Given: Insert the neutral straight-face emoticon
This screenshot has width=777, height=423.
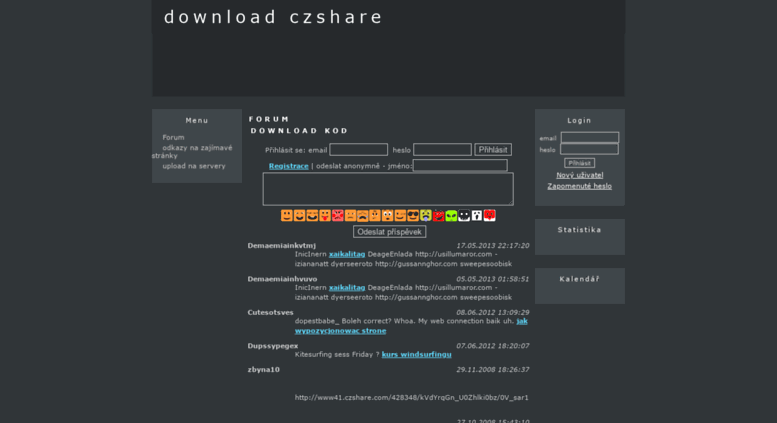Looking at the screenshot, I should click(x=350, y=215).
